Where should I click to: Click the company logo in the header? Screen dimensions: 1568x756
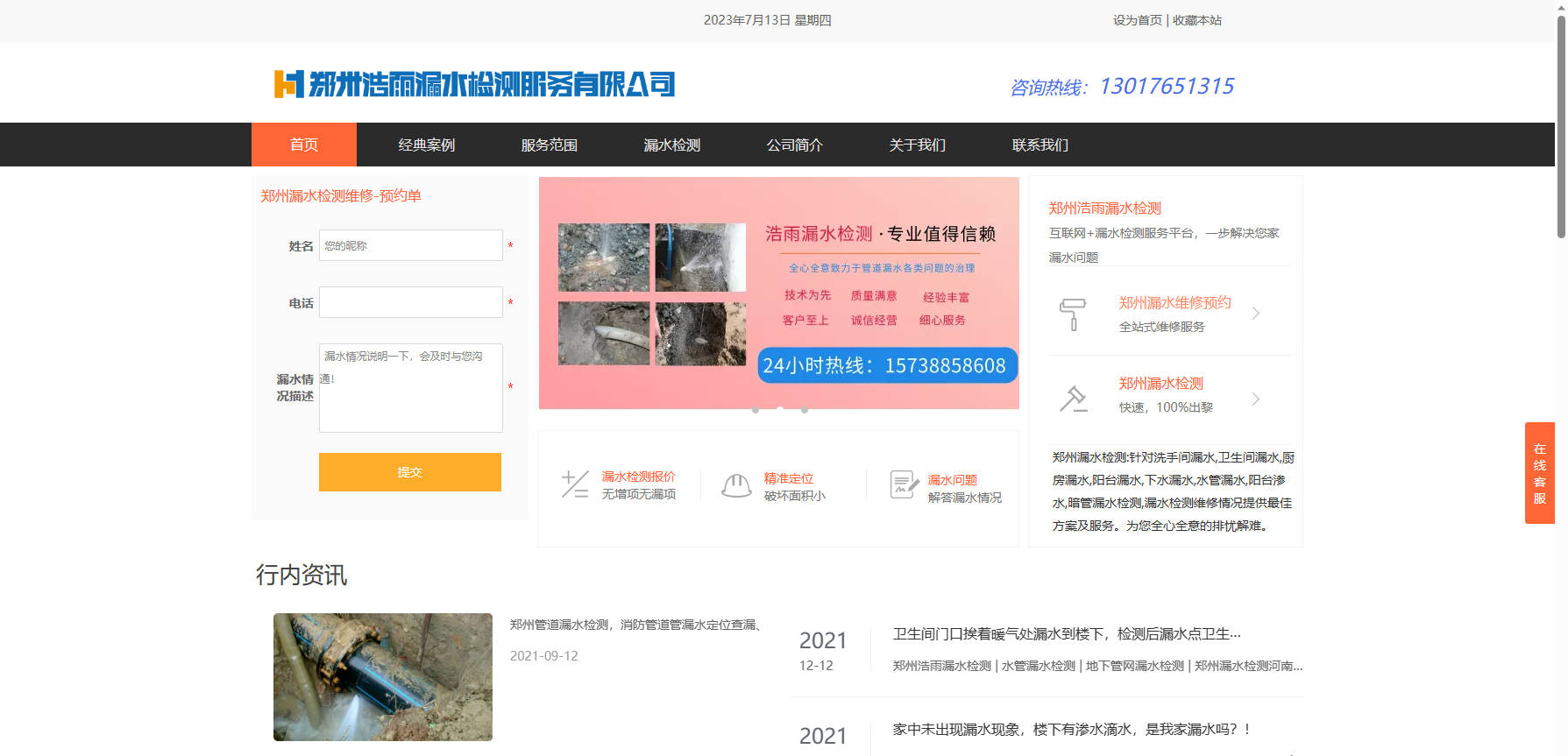474,84
